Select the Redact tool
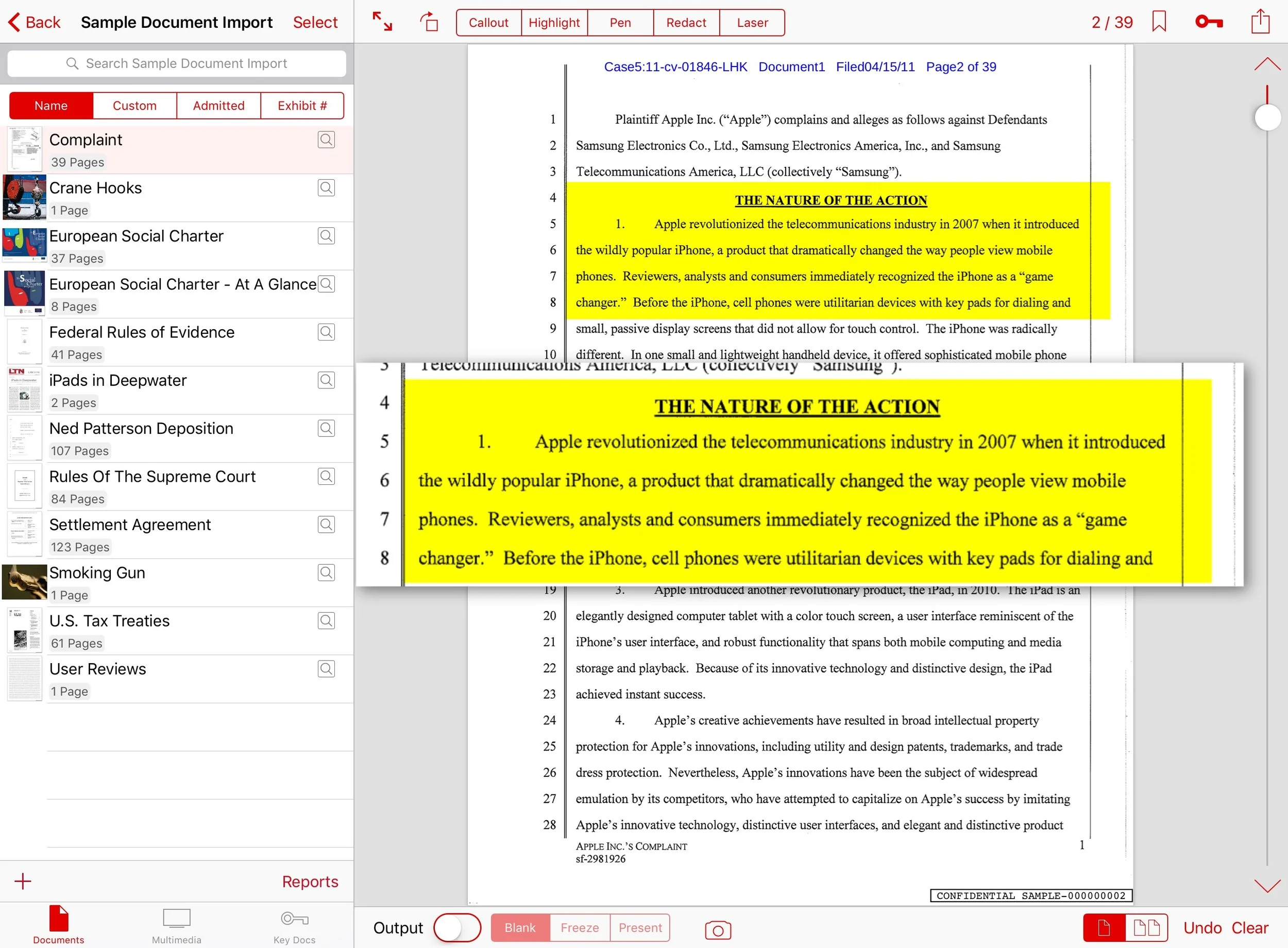 click(x=686, y=22)
